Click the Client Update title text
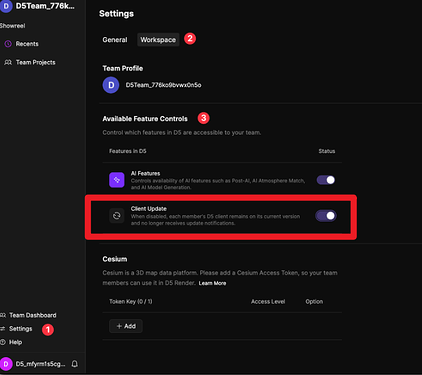Screen dimensions: 422x375 coord(149,209)
